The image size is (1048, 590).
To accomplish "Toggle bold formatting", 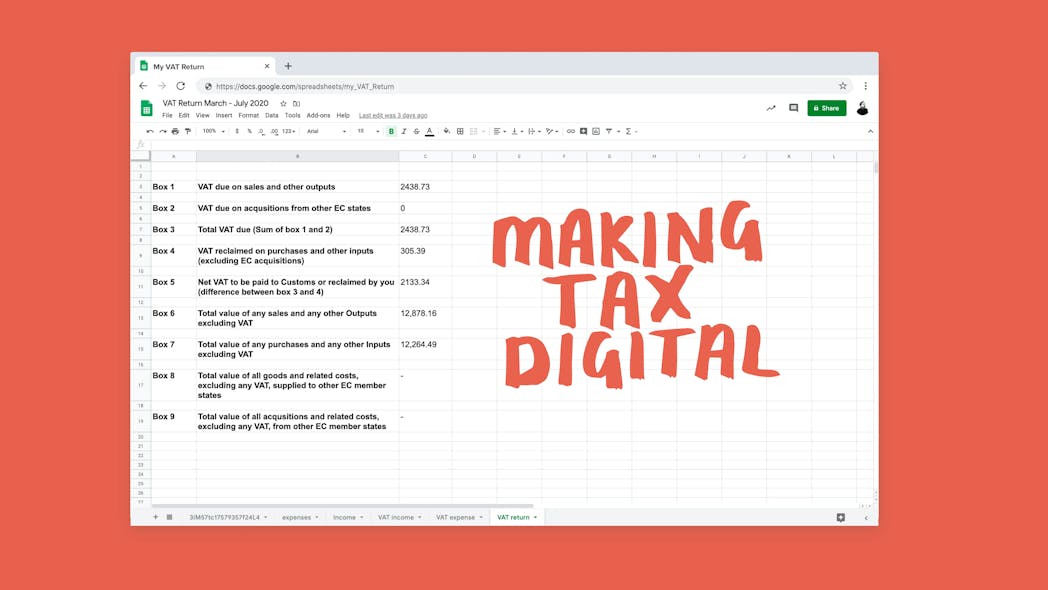I will tap(391, 132).
